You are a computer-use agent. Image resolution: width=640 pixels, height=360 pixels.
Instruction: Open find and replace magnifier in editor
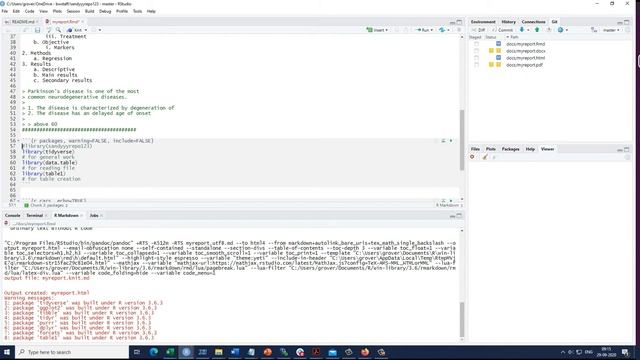(58, 30)
